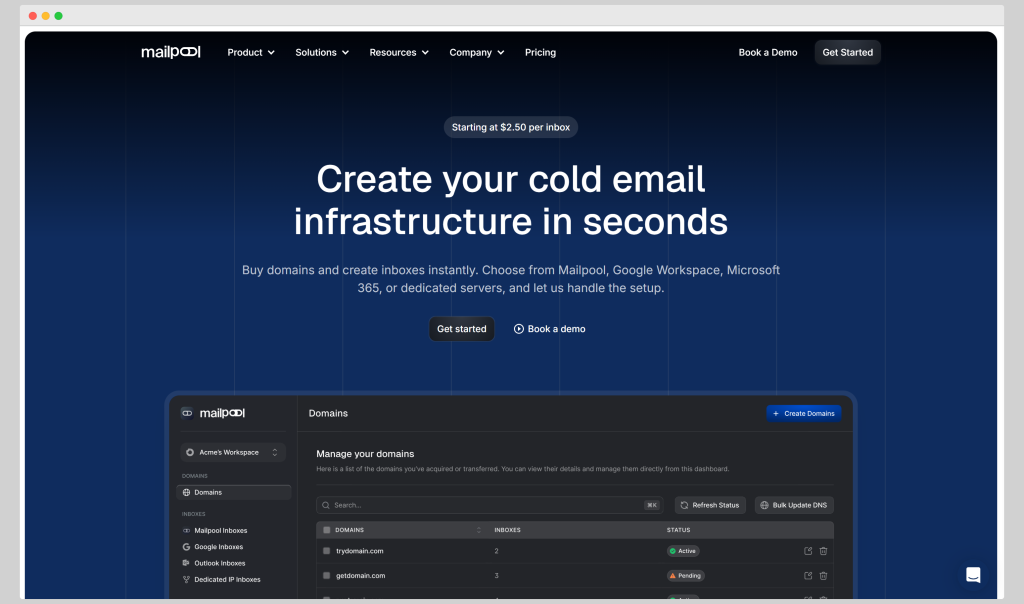Click the Manage your domains heading
Viewport: 1024px width, 604px height.
pos(365,454)
